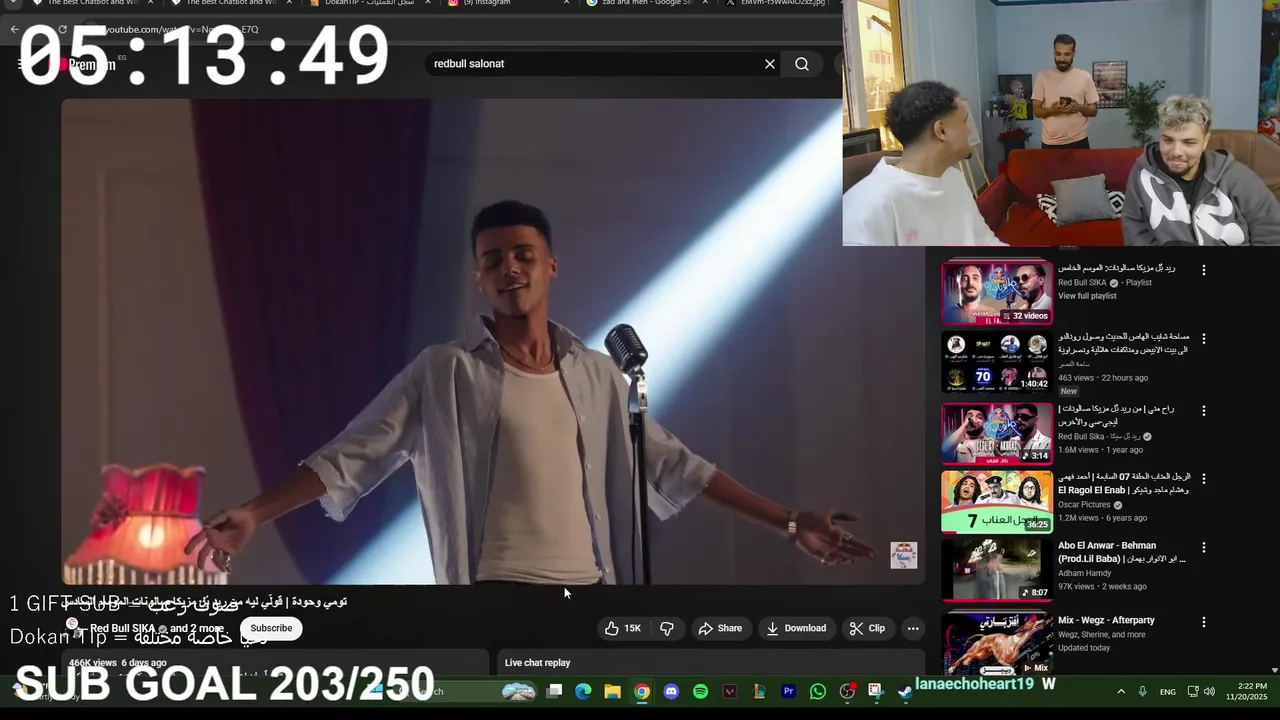
Task: Close the DokanTIP browser tab
Action: [428, 3]
